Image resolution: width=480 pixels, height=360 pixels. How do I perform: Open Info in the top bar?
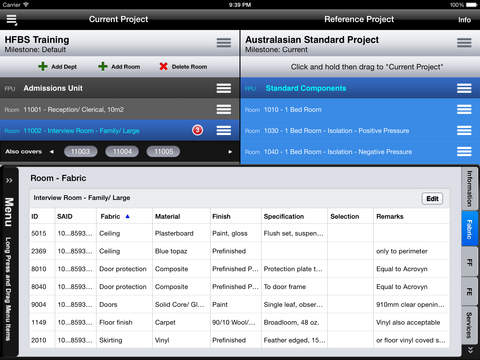(464, 20)
